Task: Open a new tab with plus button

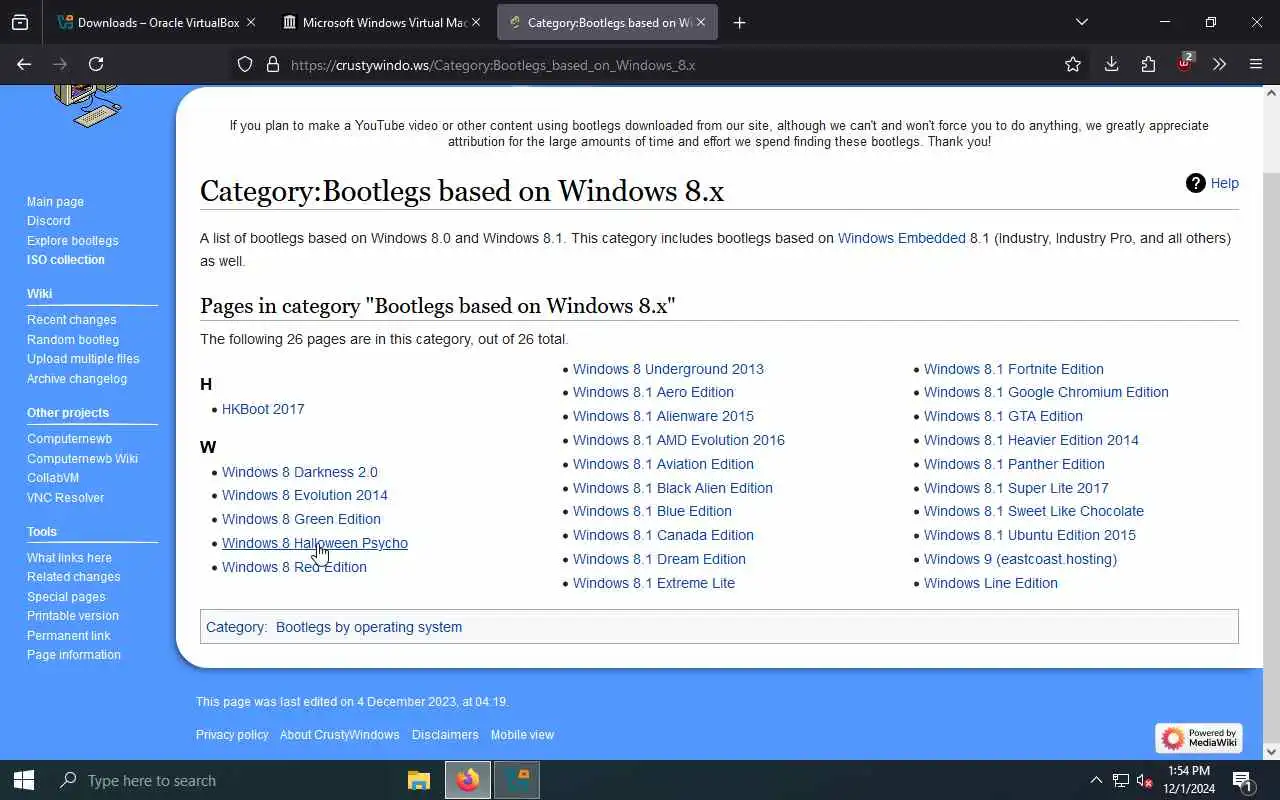Action: [x=739, y=22]
